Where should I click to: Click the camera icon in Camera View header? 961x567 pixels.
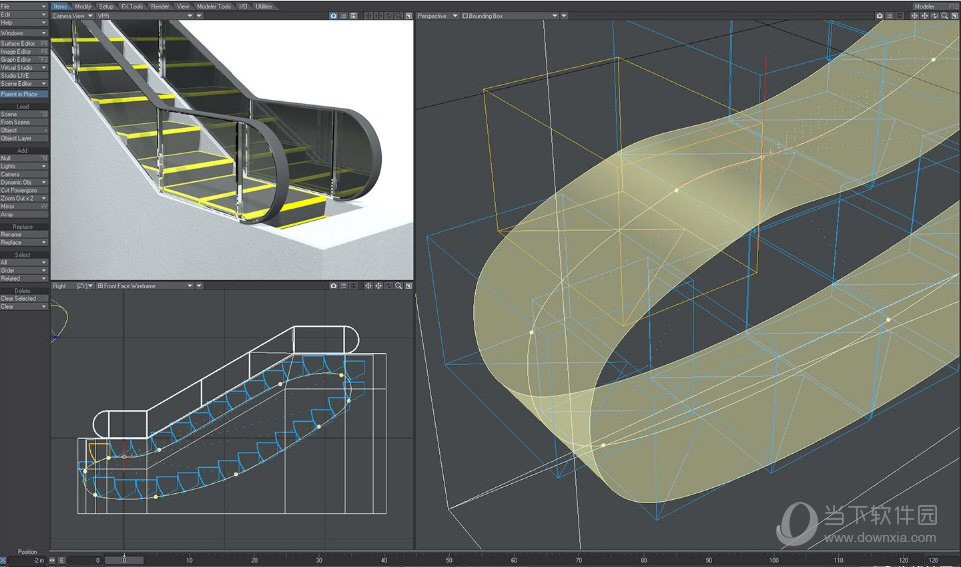(x=333, y=16)
